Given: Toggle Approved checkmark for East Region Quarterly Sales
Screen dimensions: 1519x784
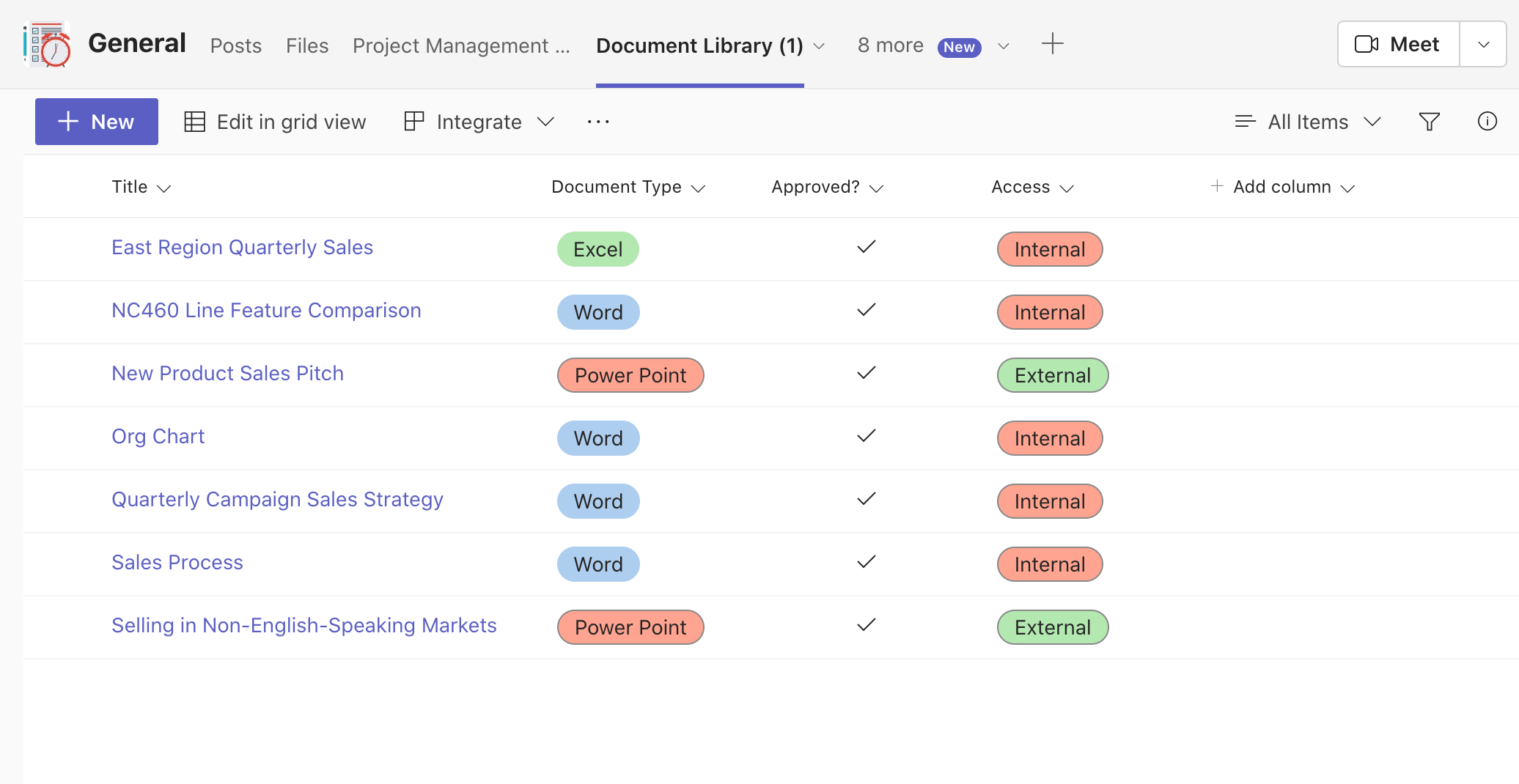Looking at the screenshot, I should [866, 248].
